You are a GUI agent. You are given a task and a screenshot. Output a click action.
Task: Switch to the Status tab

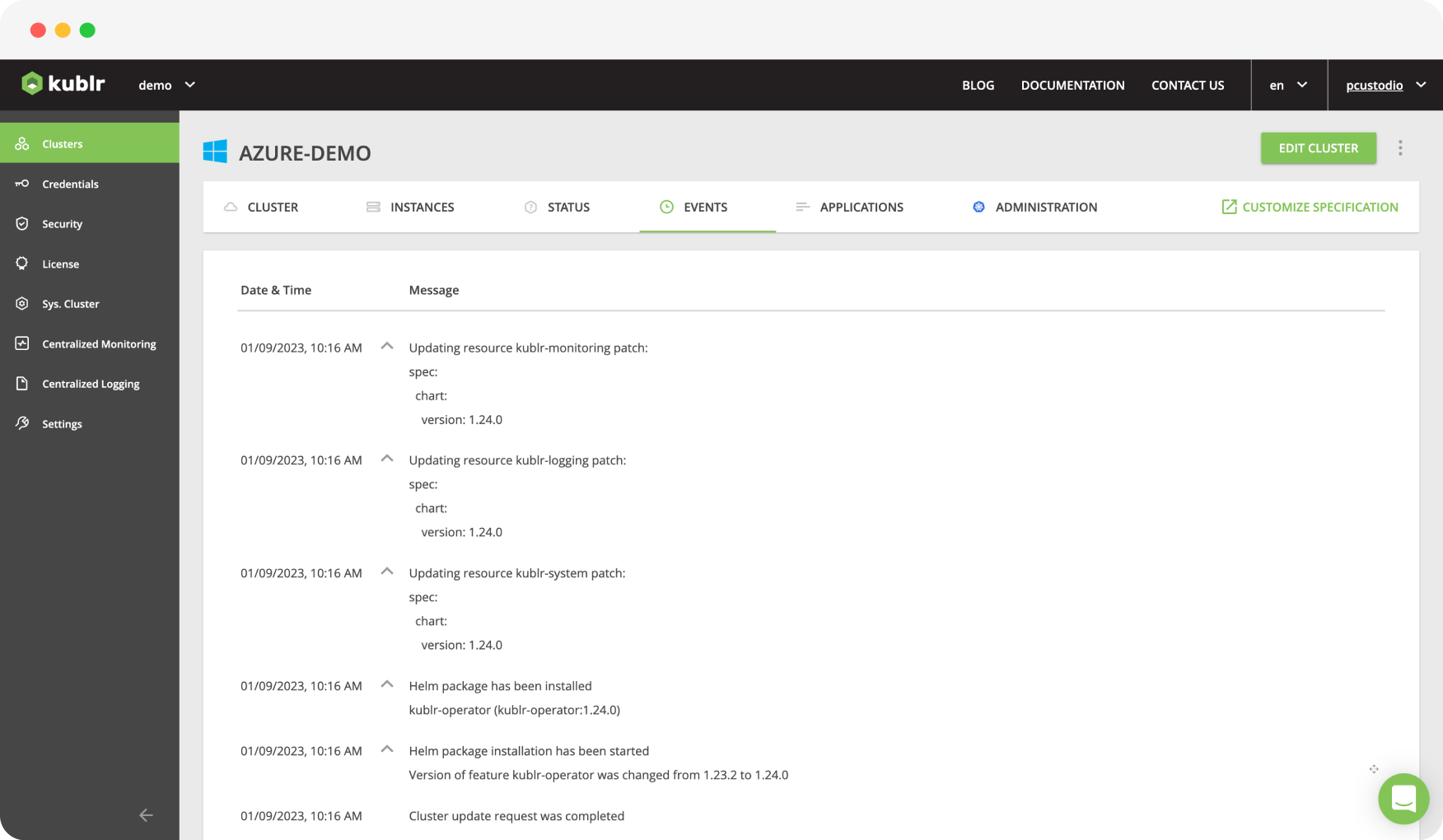557,207
